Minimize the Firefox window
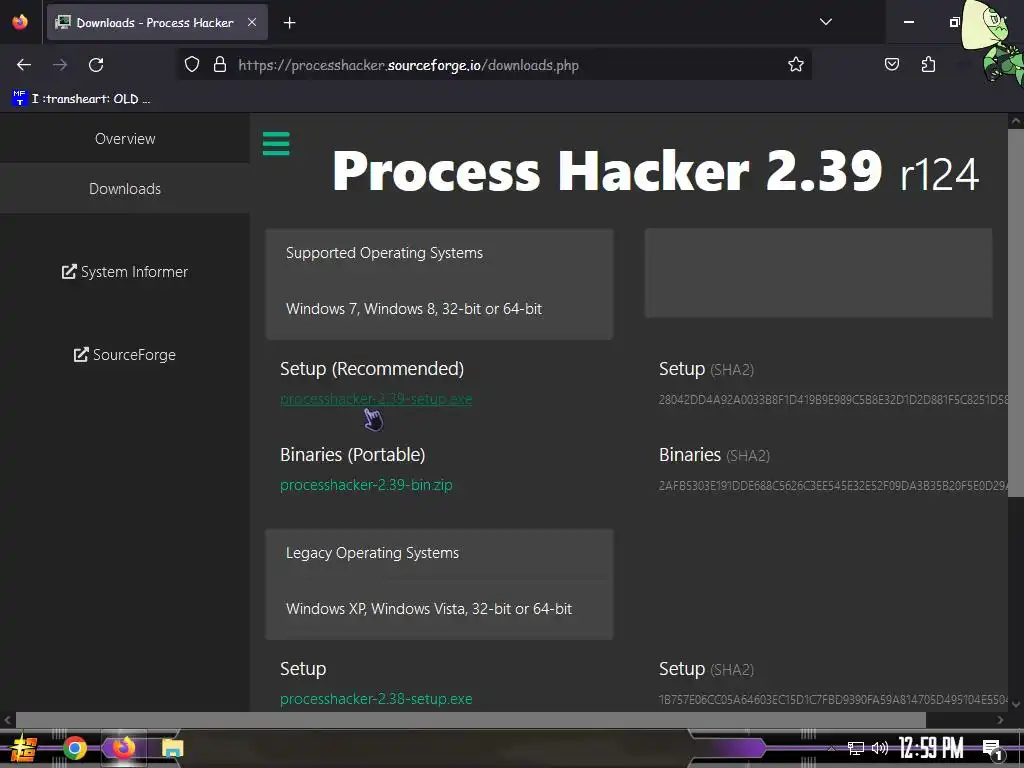The width and height of the screenshot is (1024, 768). click(x=908, y=22)
